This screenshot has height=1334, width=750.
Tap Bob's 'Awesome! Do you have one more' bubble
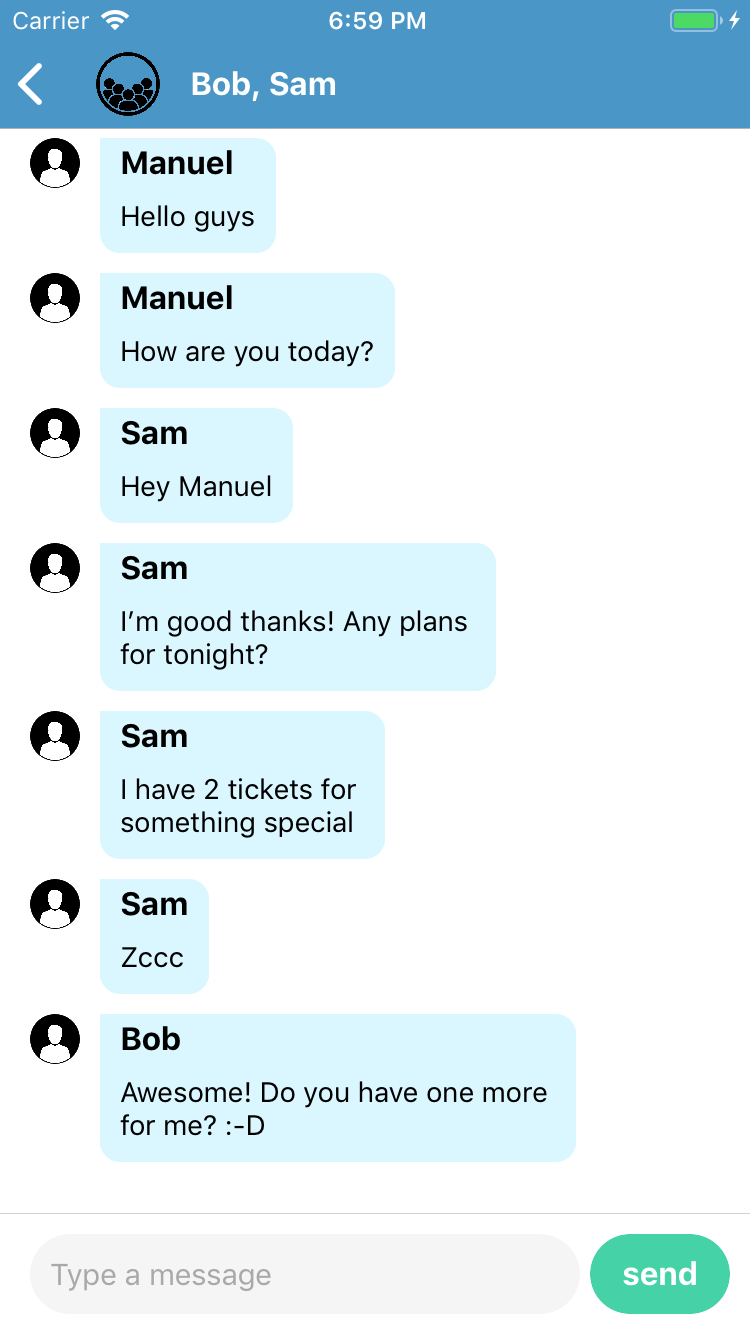338,1089
